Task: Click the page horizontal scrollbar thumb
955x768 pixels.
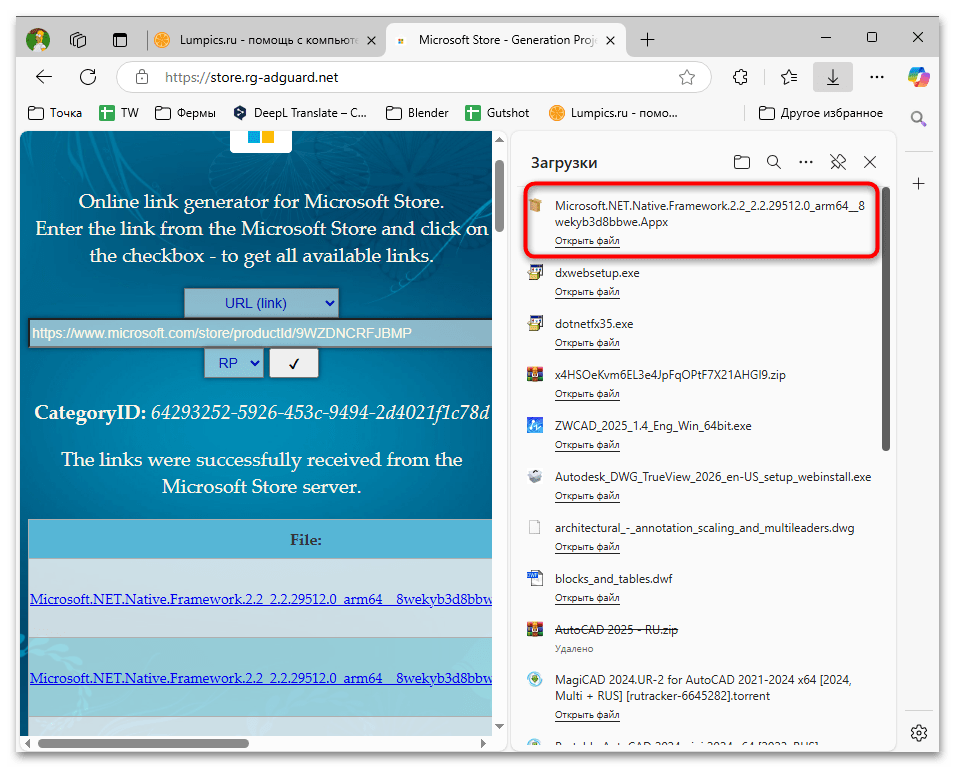Action: coord(143,743)
